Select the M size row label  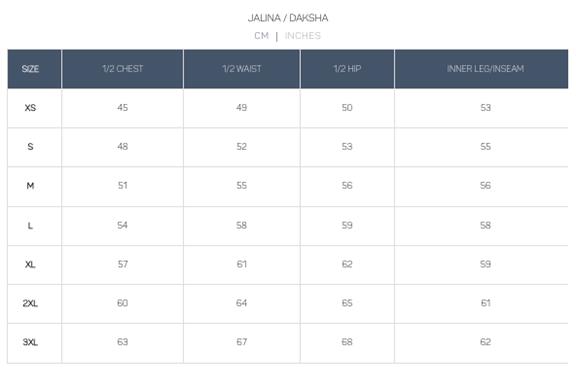click(30, 186)
